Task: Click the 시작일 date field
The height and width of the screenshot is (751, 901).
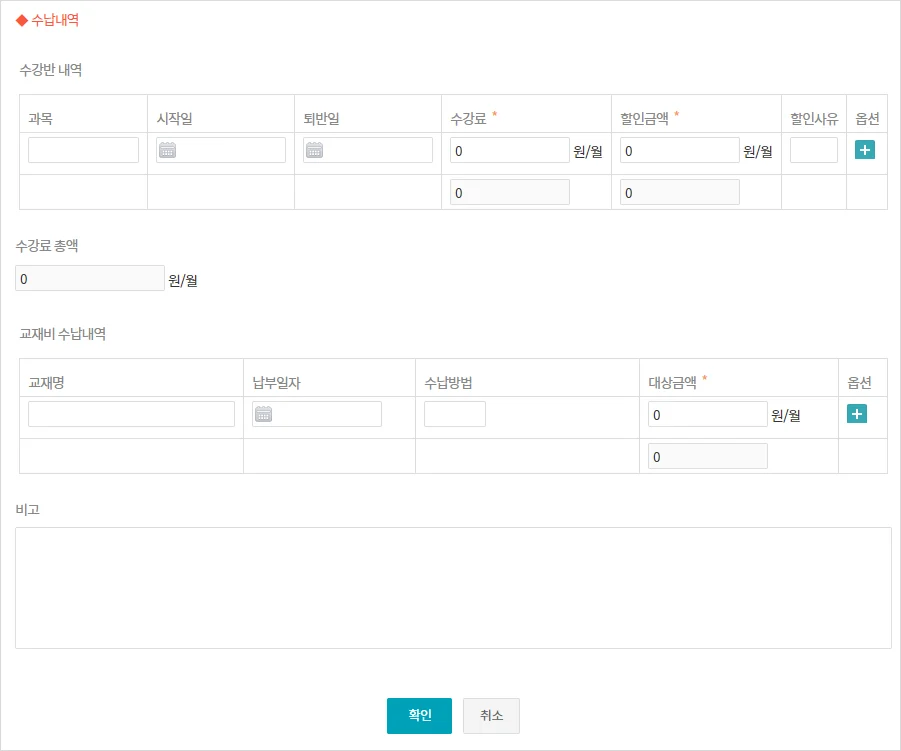Action: [x=230, y=151]
